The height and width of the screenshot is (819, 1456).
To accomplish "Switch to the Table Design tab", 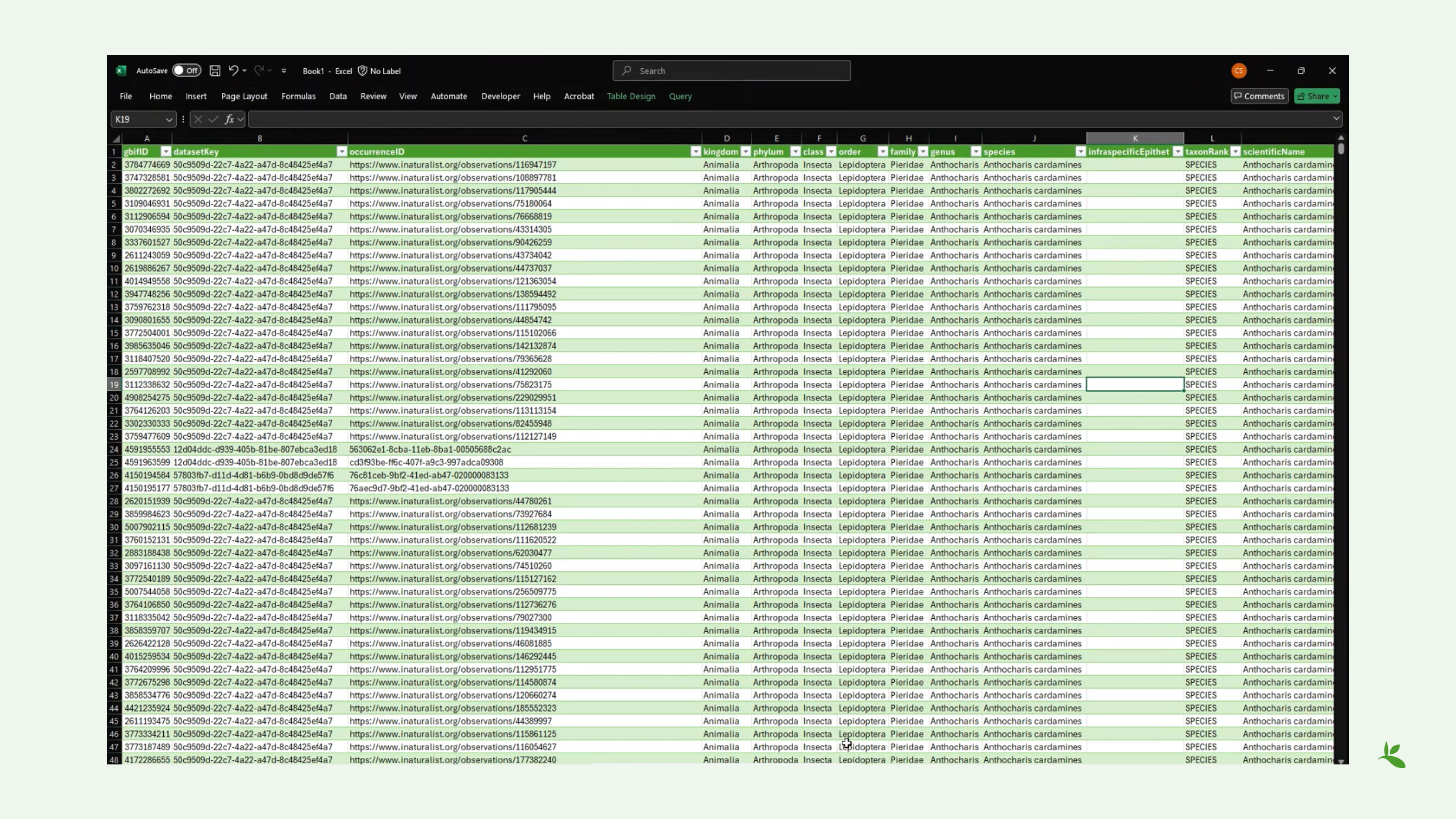I will point(631,96).
